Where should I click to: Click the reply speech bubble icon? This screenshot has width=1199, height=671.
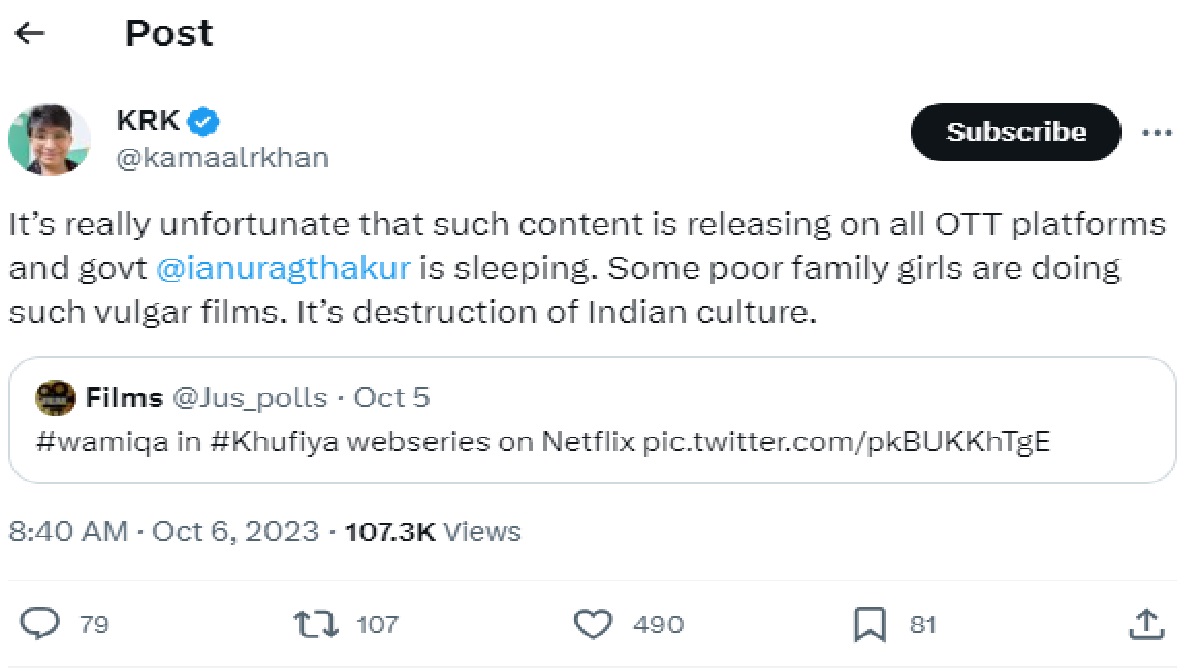coord(40,624)
